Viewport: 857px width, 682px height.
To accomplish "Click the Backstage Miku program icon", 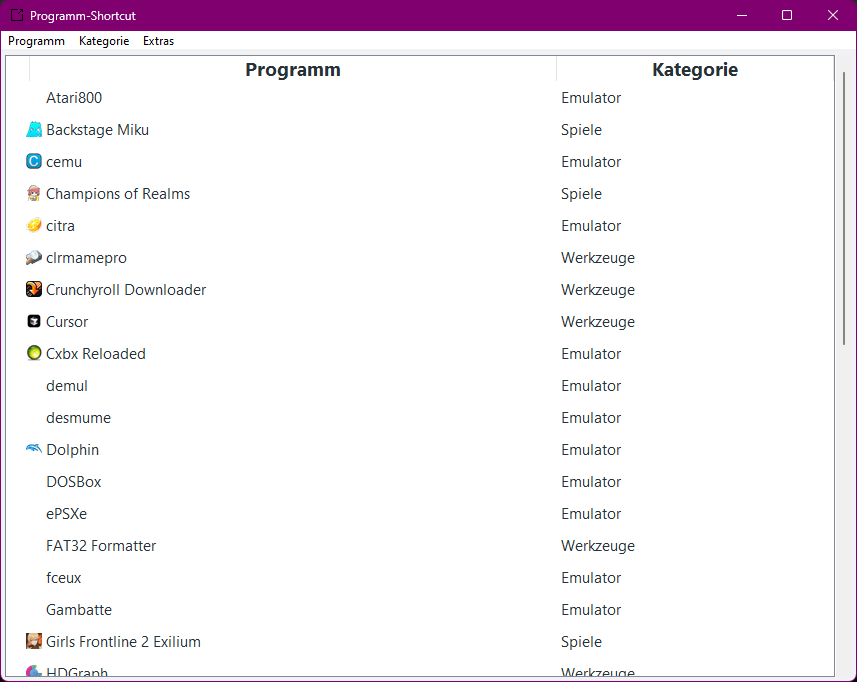I will (x=34, y=130).
